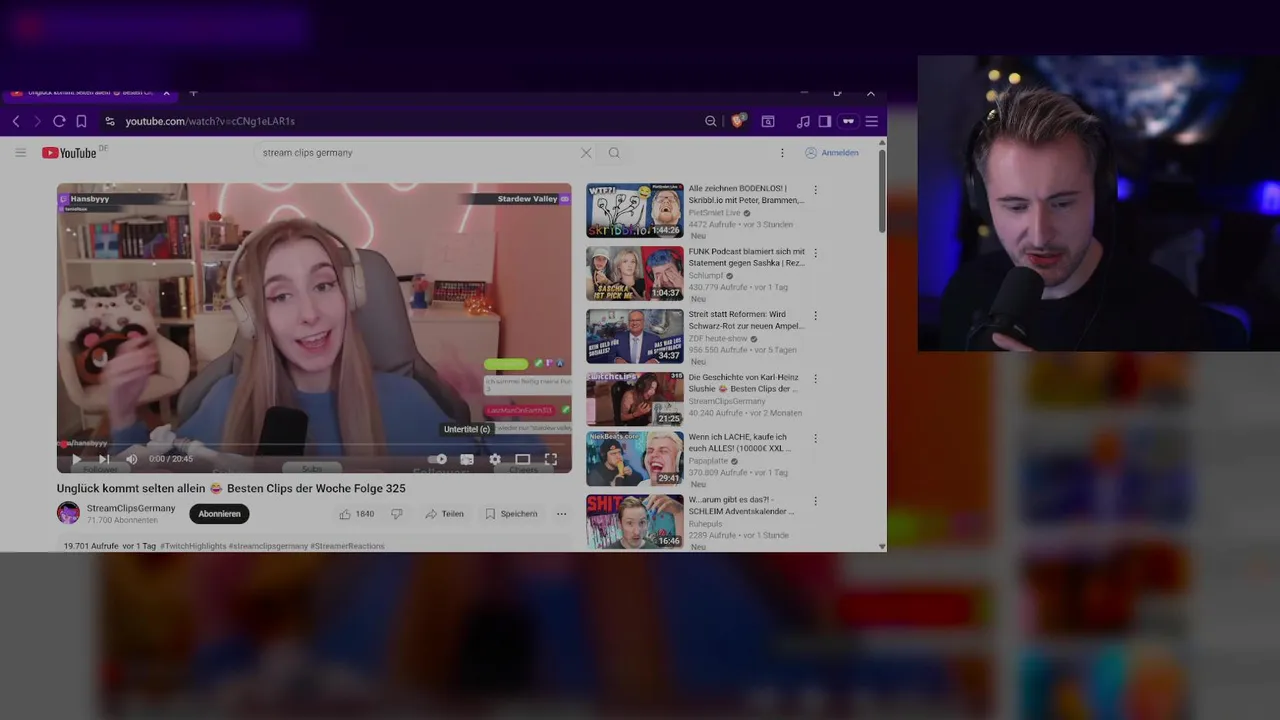The height and width of the screenshot is (720, 1280).
Task: Open options menu for 'Alle zeichnen BODENLOS' video
Action: 815,190
